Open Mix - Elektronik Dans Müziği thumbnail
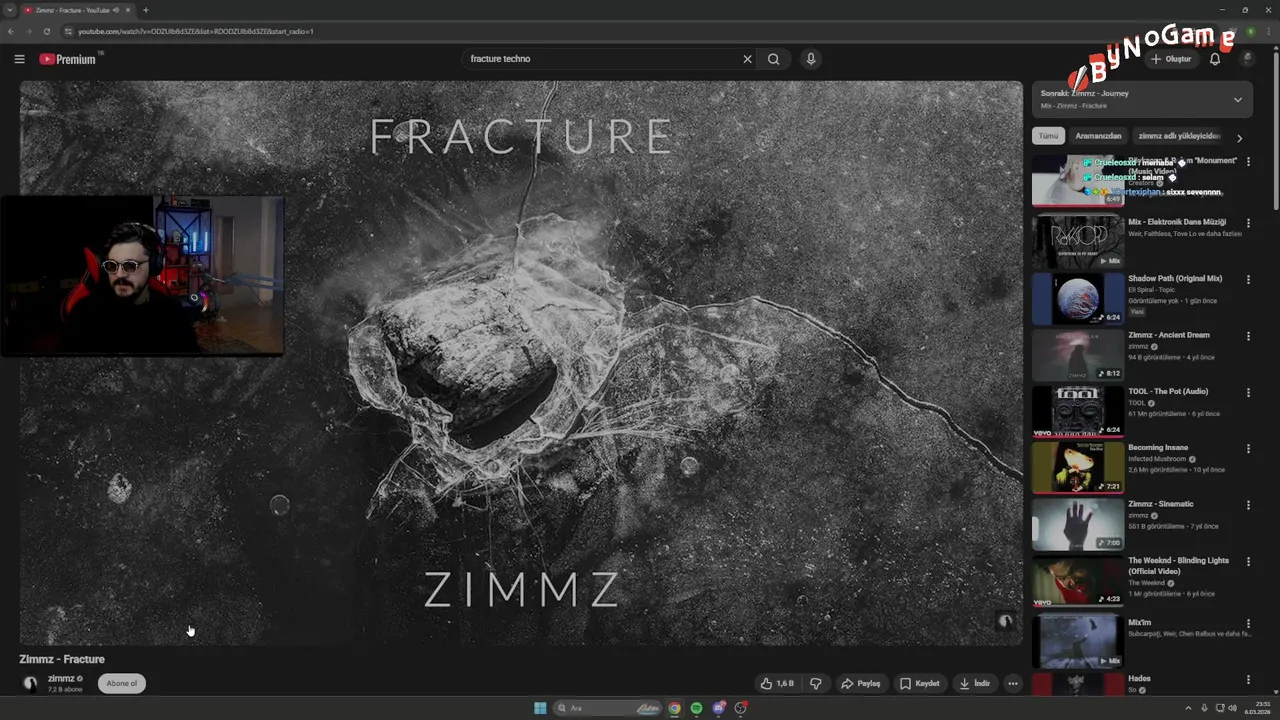 coord(1078,241)
